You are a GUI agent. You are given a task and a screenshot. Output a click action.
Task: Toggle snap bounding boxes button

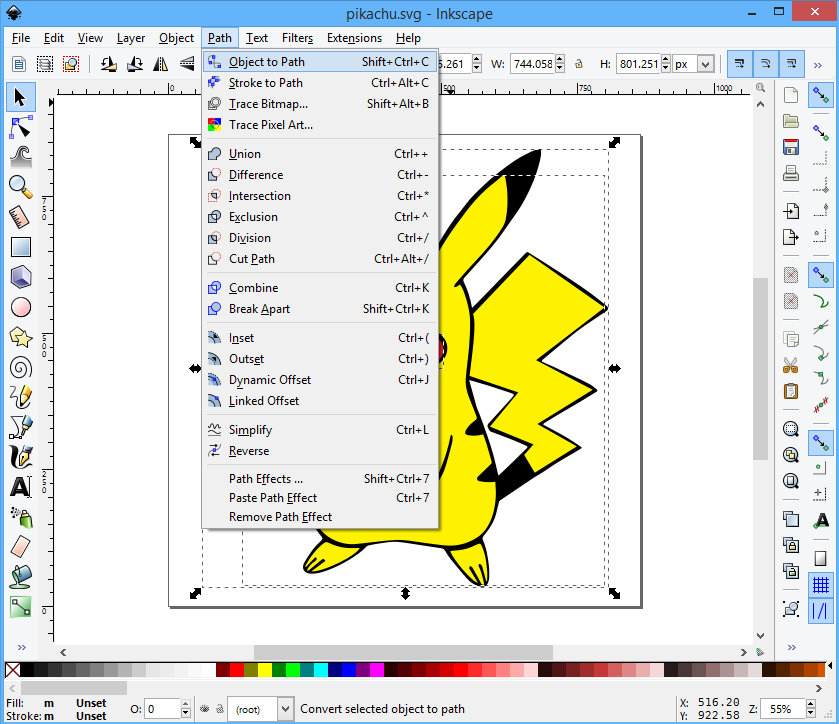[820, 131]
